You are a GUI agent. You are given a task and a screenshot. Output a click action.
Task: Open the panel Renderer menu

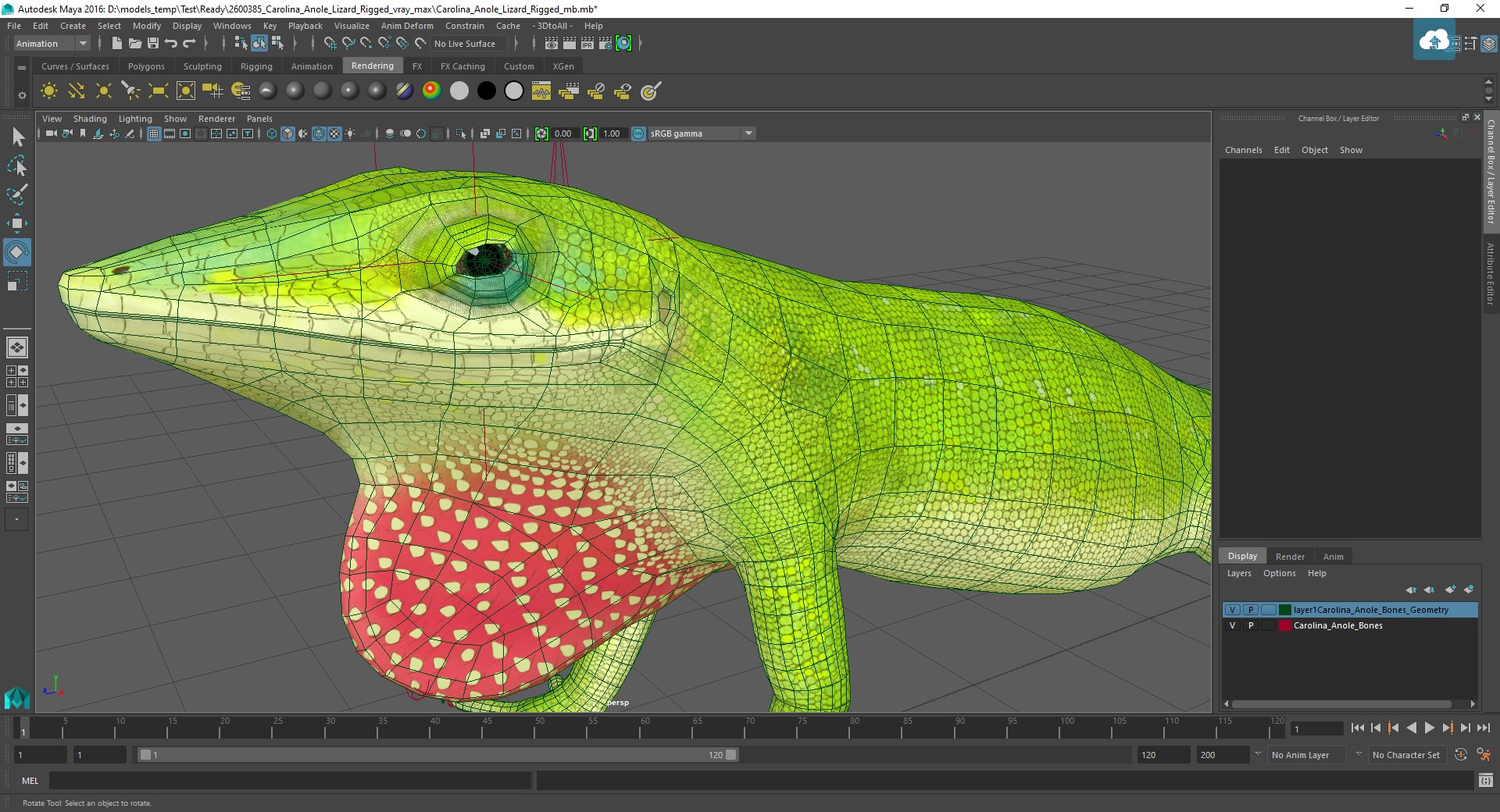click(x=216, y=119)
